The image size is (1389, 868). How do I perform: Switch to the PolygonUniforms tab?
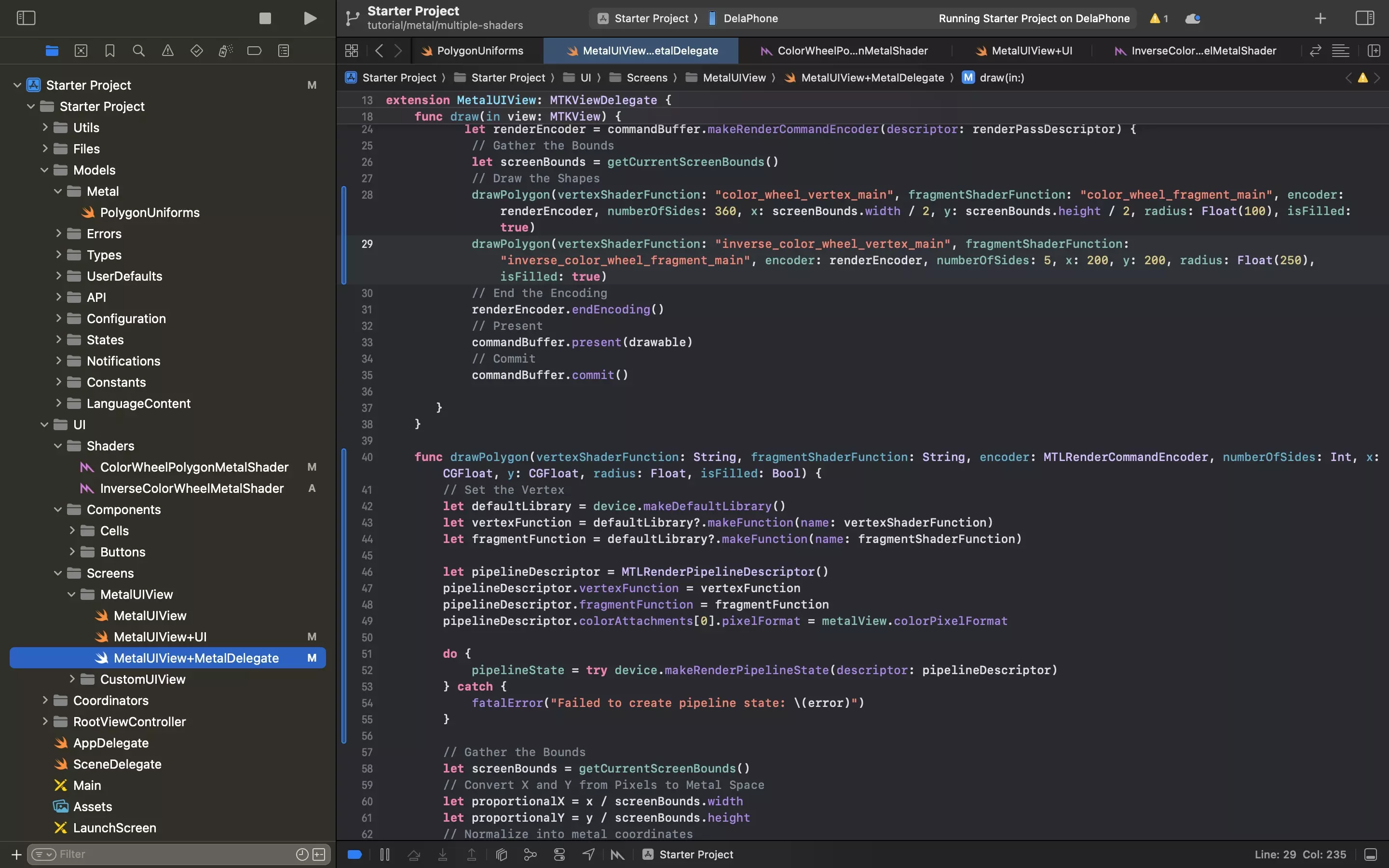(x=472, y=51)
